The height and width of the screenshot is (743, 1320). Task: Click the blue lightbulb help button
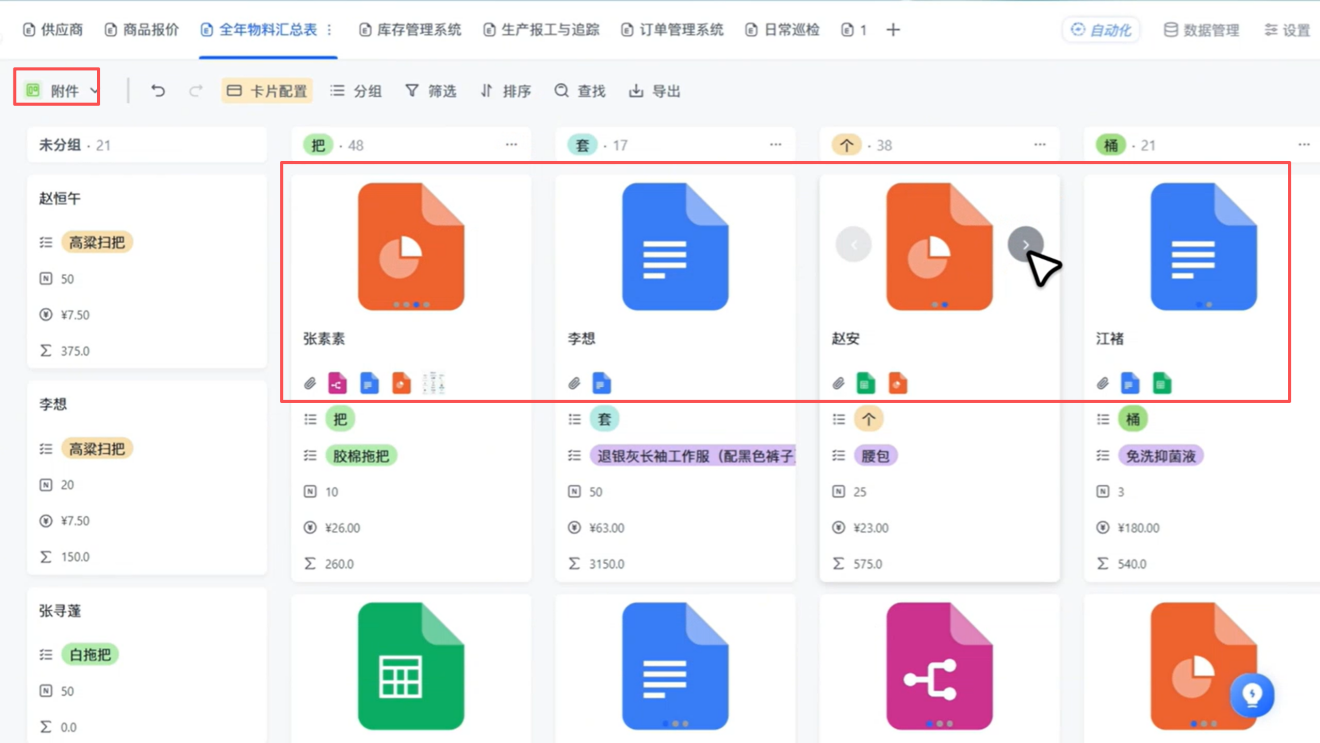tap(1252, 695)
